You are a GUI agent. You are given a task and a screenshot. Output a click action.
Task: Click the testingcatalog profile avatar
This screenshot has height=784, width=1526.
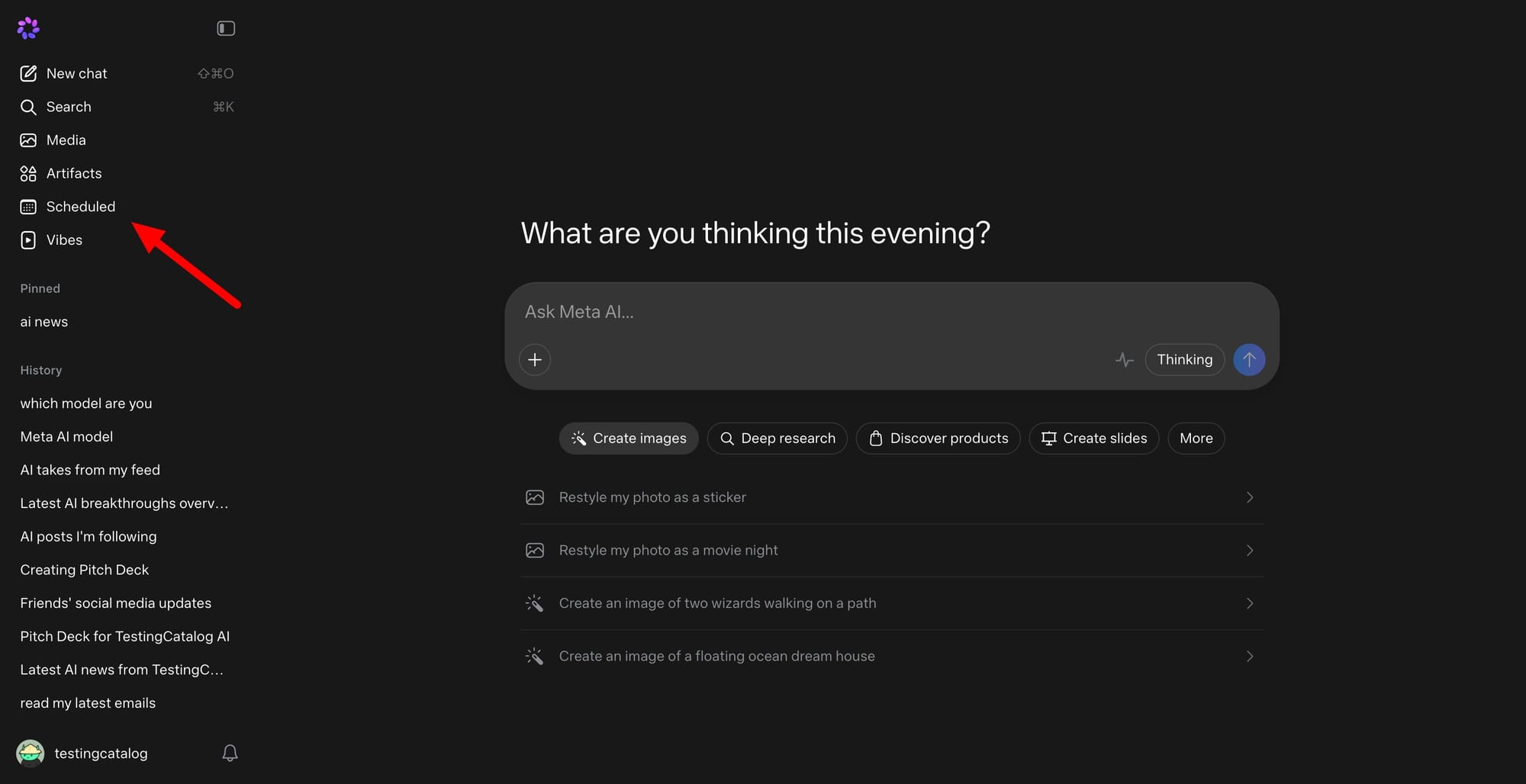tap(31, 753)
